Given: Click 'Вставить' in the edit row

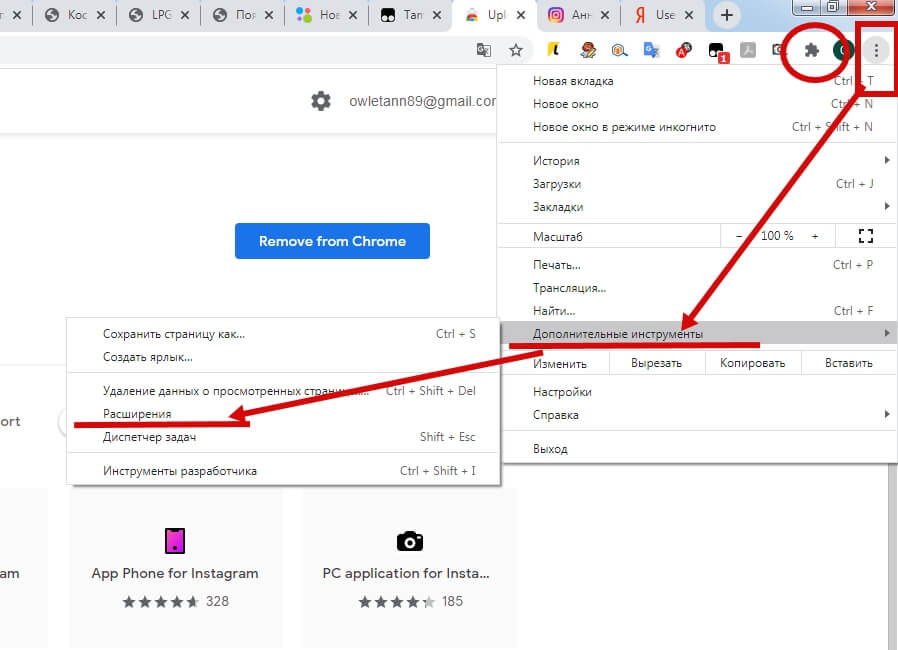Looking at the screenshot, I should coord(848,363).
